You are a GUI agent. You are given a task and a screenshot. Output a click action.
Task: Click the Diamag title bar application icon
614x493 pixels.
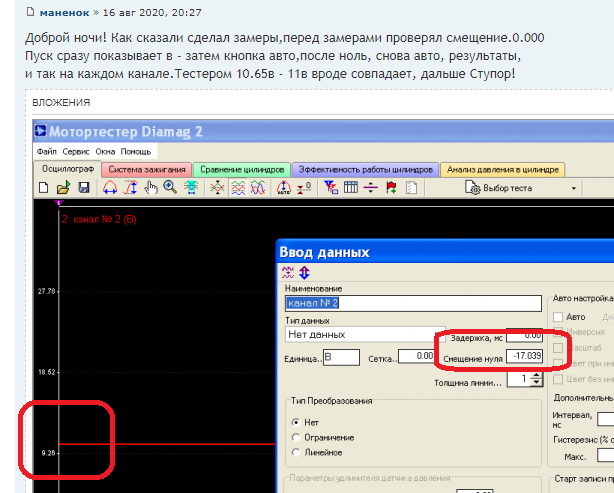click(40, 131)
